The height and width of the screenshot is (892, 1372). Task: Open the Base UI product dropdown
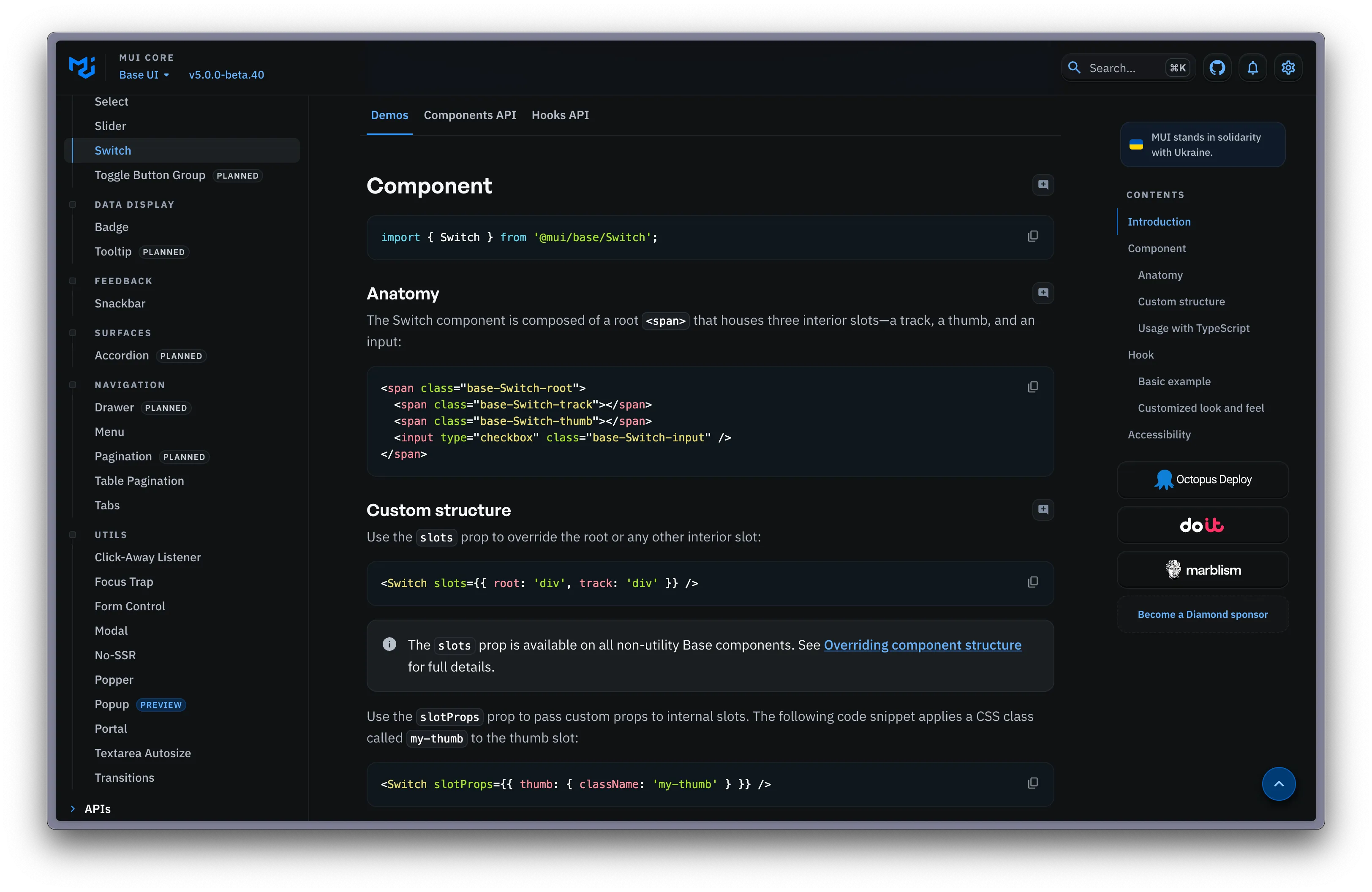(144, 75)
